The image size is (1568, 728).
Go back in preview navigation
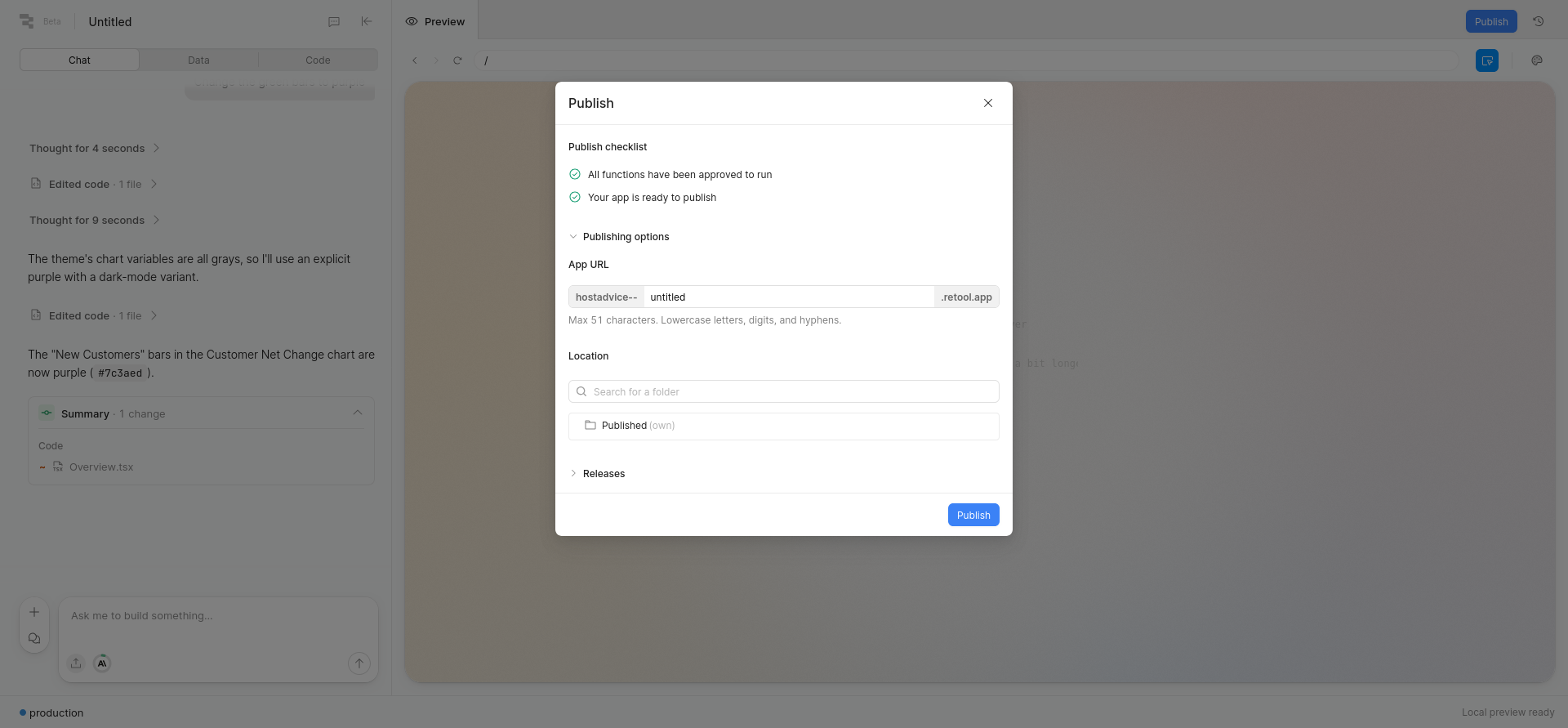click(415, 60)
